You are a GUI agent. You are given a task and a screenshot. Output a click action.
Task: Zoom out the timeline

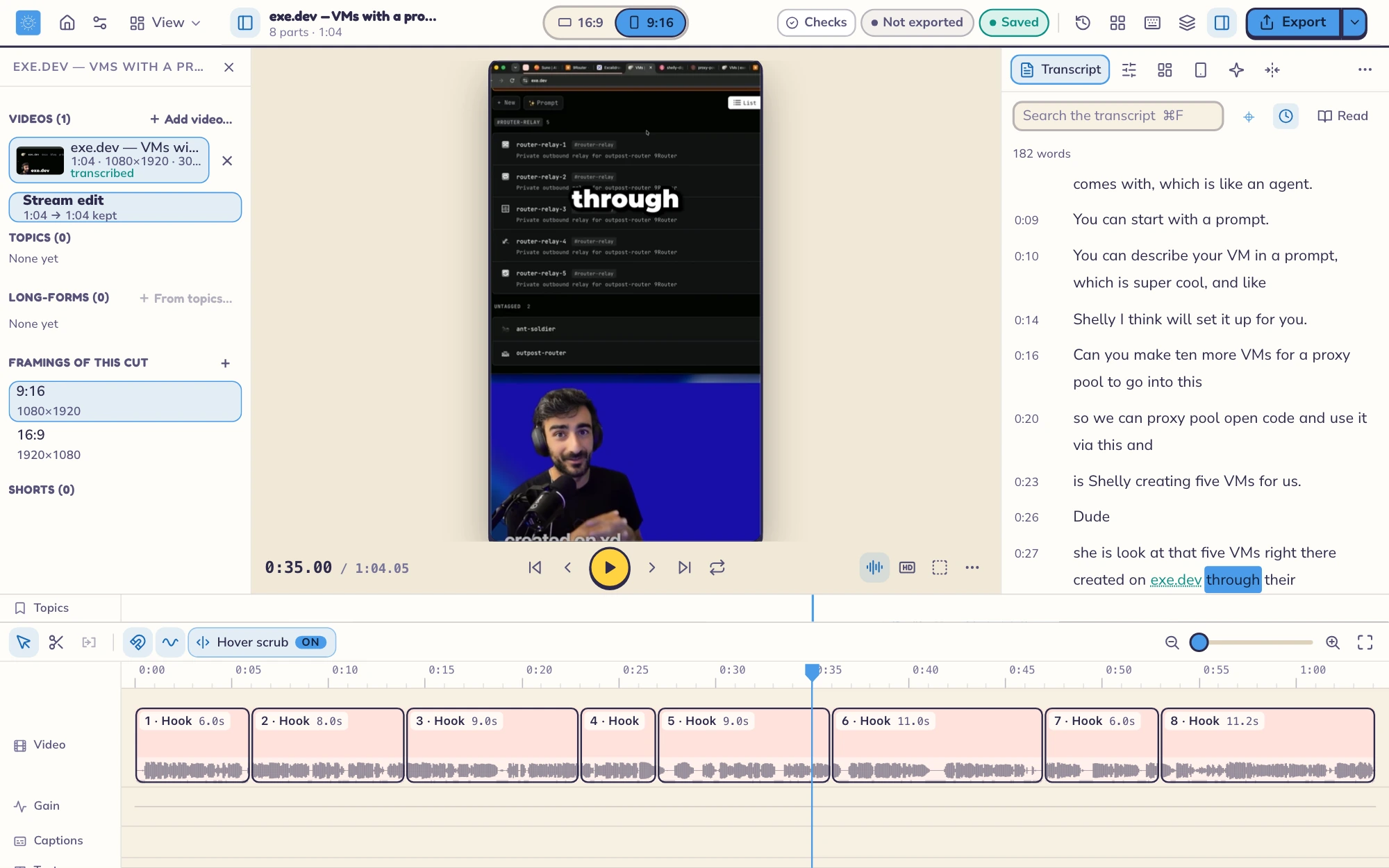1172,642
